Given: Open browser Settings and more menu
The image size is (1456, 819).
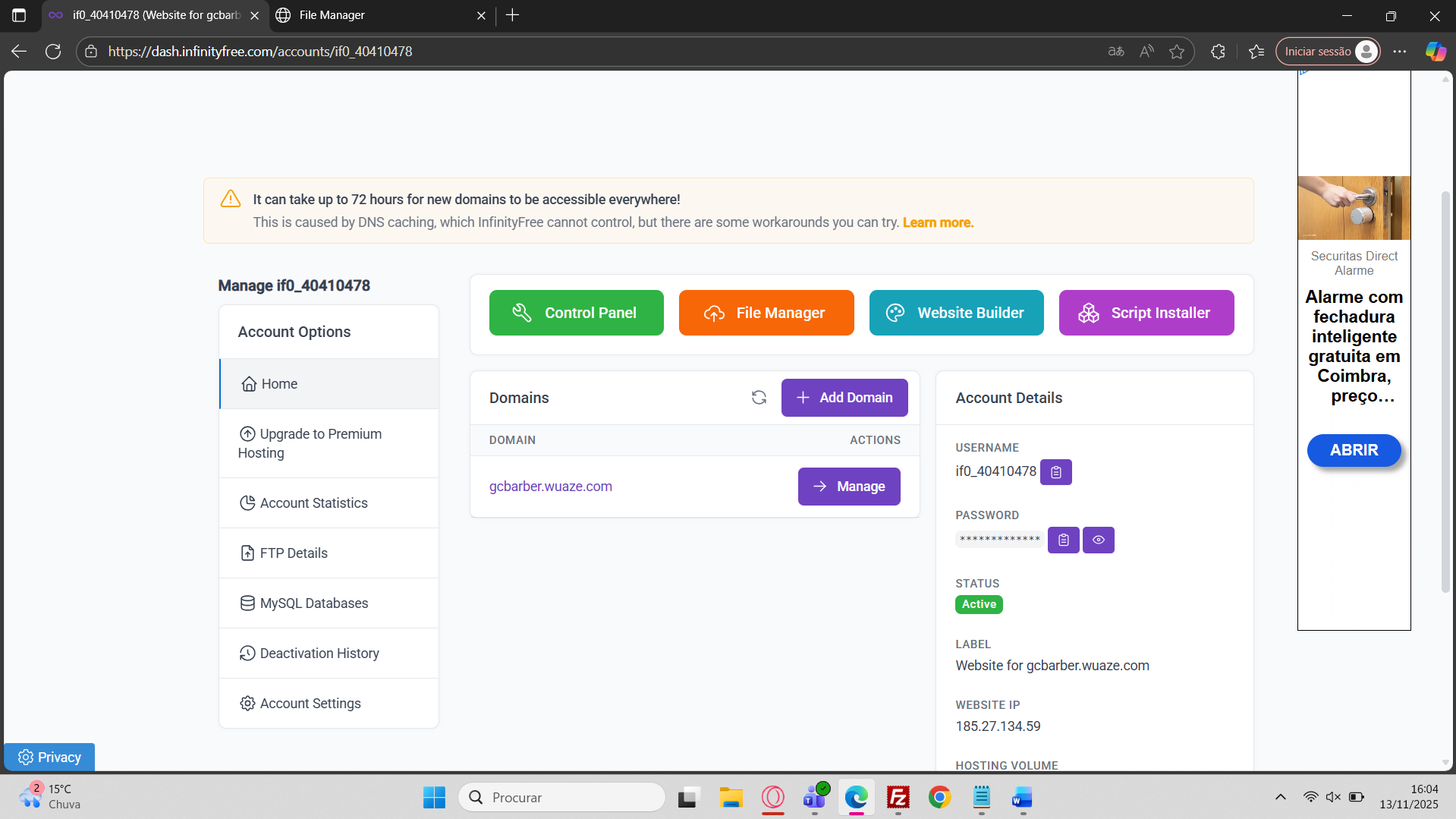Looking at the screenshot, I should tap(1400, 52).
